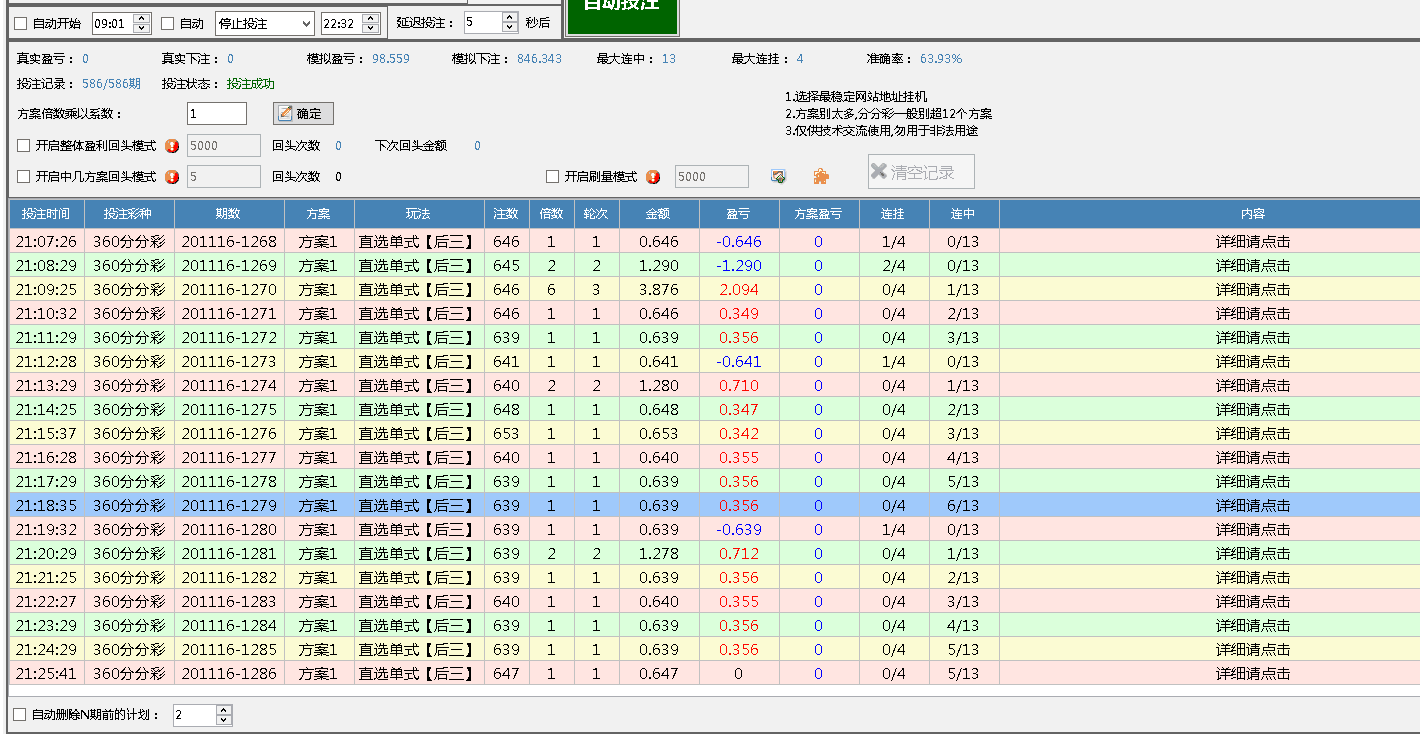
Task: Click the 6/13 连中 cell
Action: point(964,506)
